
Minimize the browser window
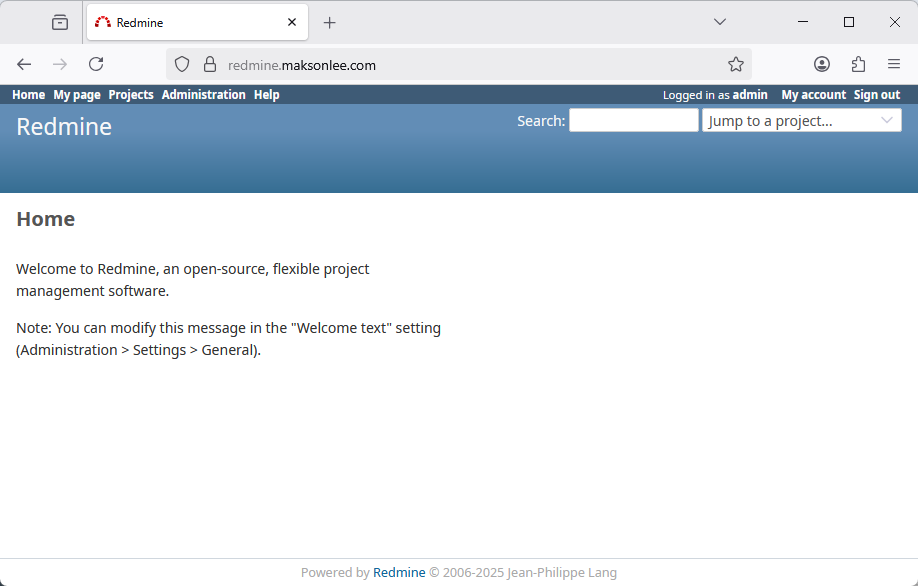[x=803, y=22]
